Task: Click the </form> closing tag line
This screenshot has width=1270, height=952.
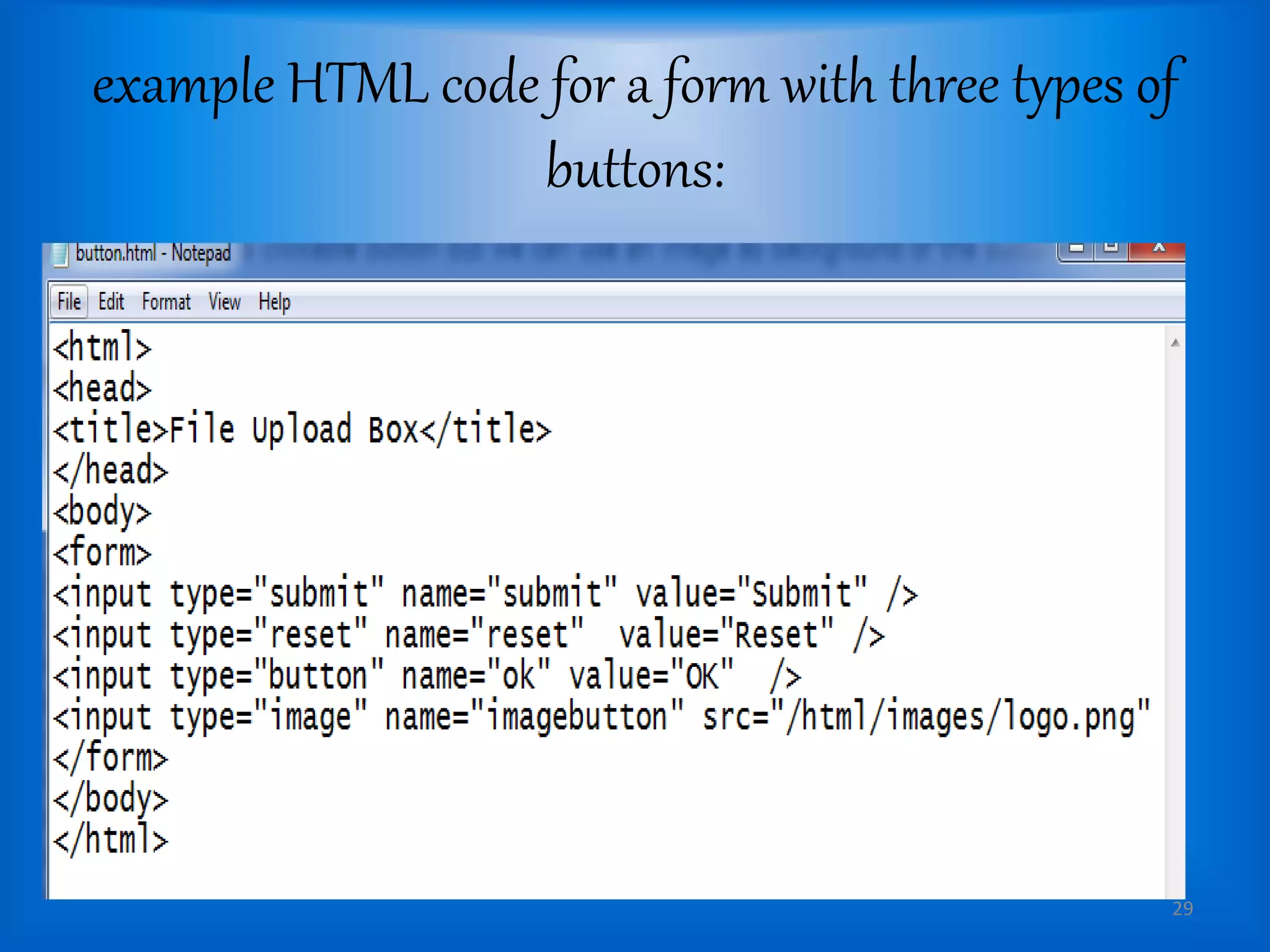Action: point(111,759)
